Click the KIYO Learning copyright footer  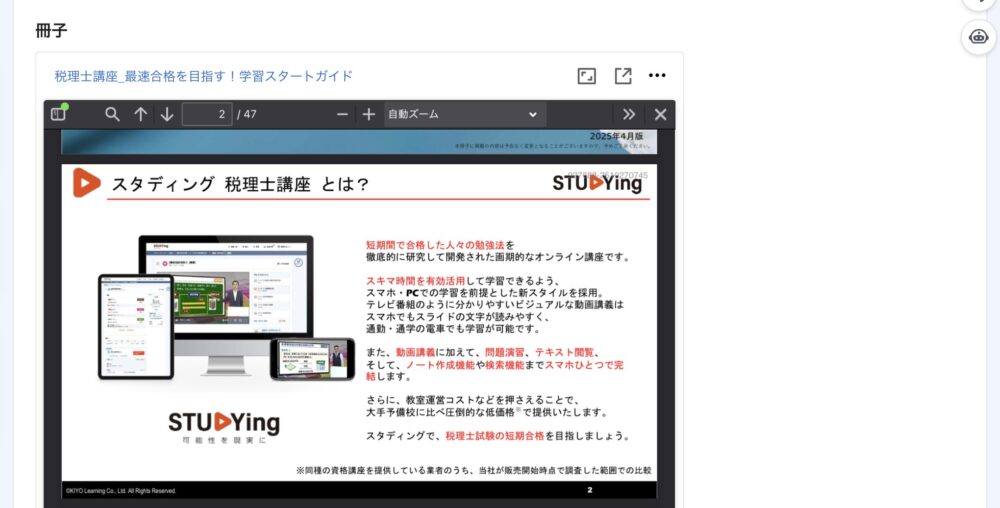tap(121, 491)
